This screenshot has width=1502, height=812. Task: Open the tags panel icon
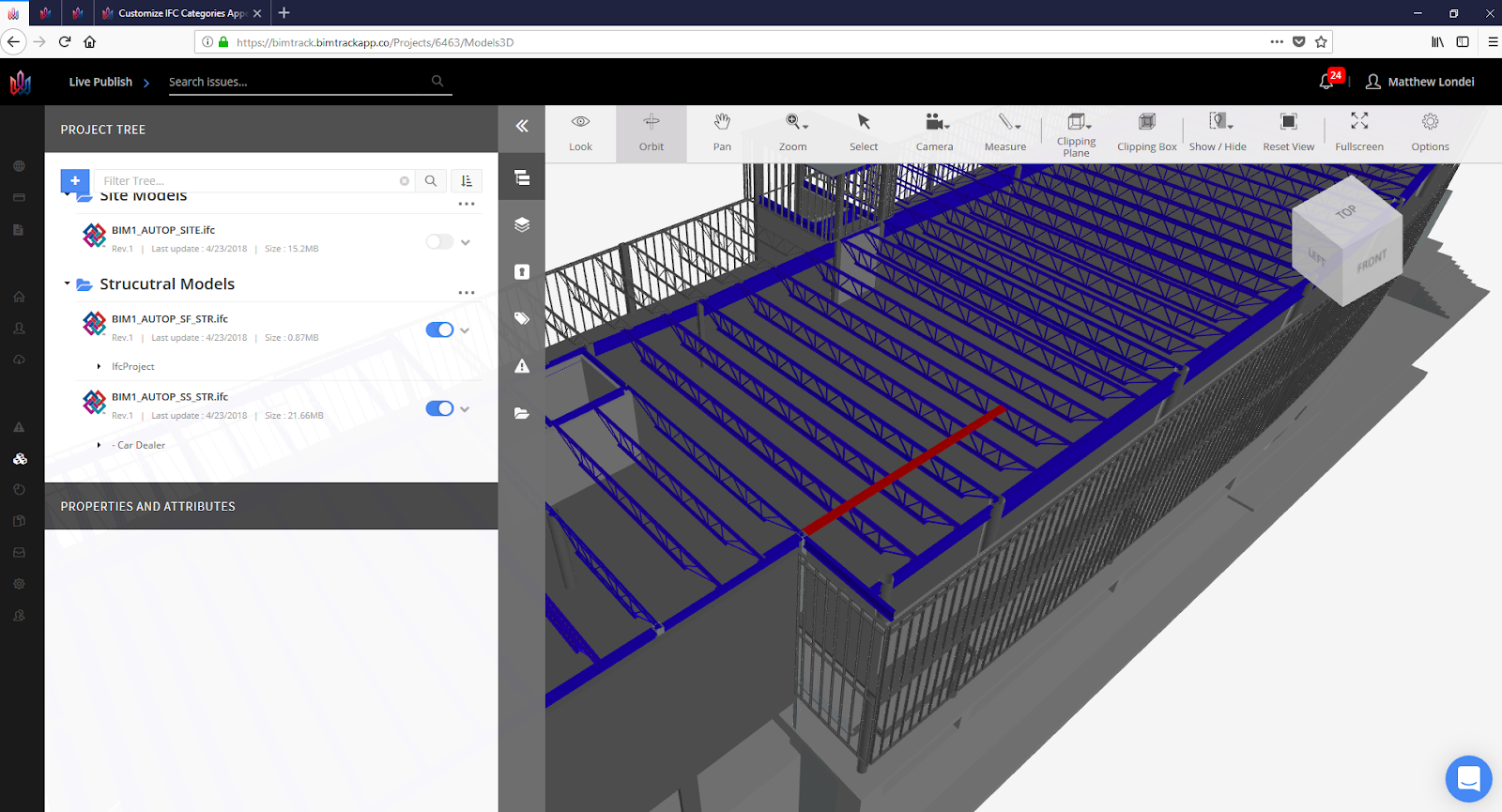[522, 318]
